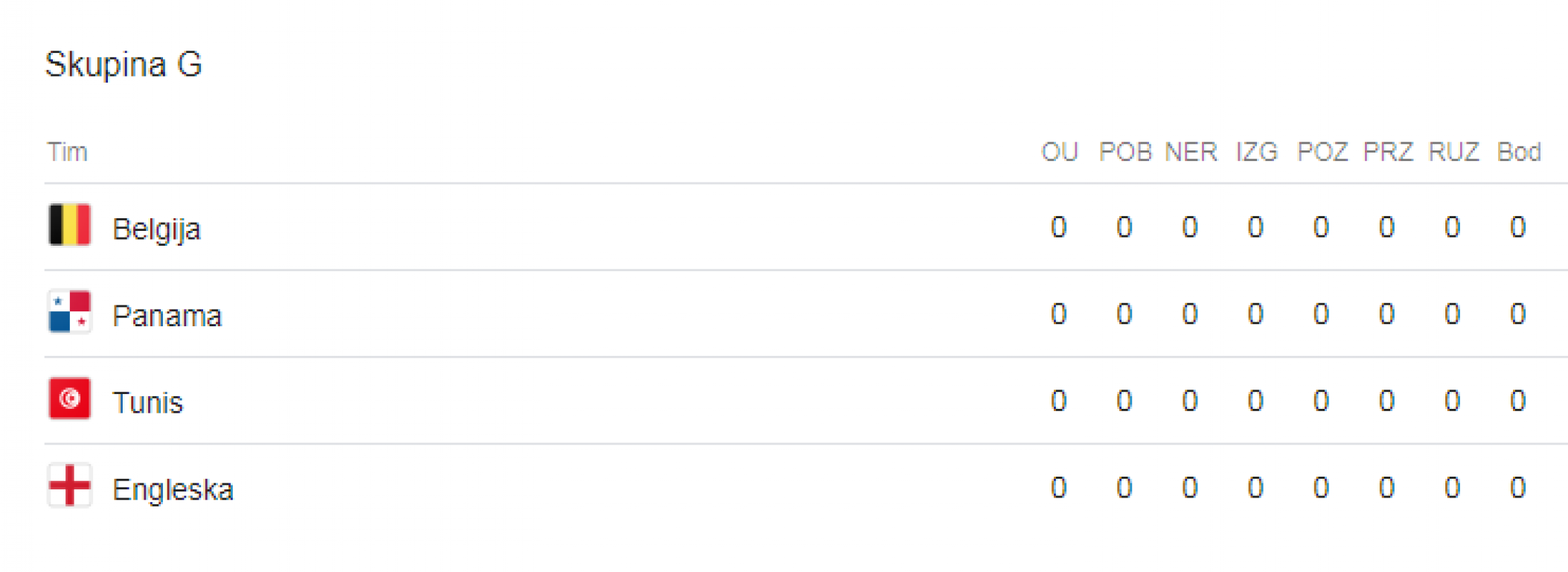Click the RUZ column header
This screenshot has width=1568, height=572.
tap(1453, 152)
